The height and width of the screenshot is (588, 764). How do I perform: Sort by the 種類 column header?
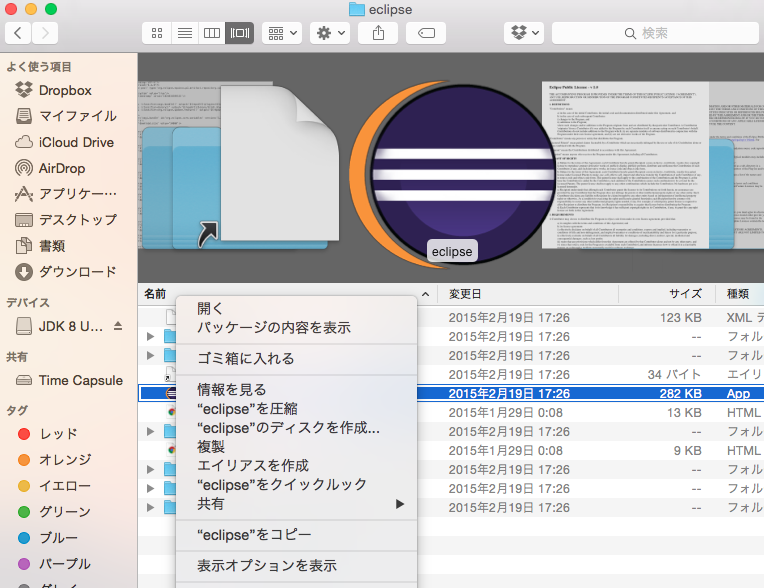(739, 294)
